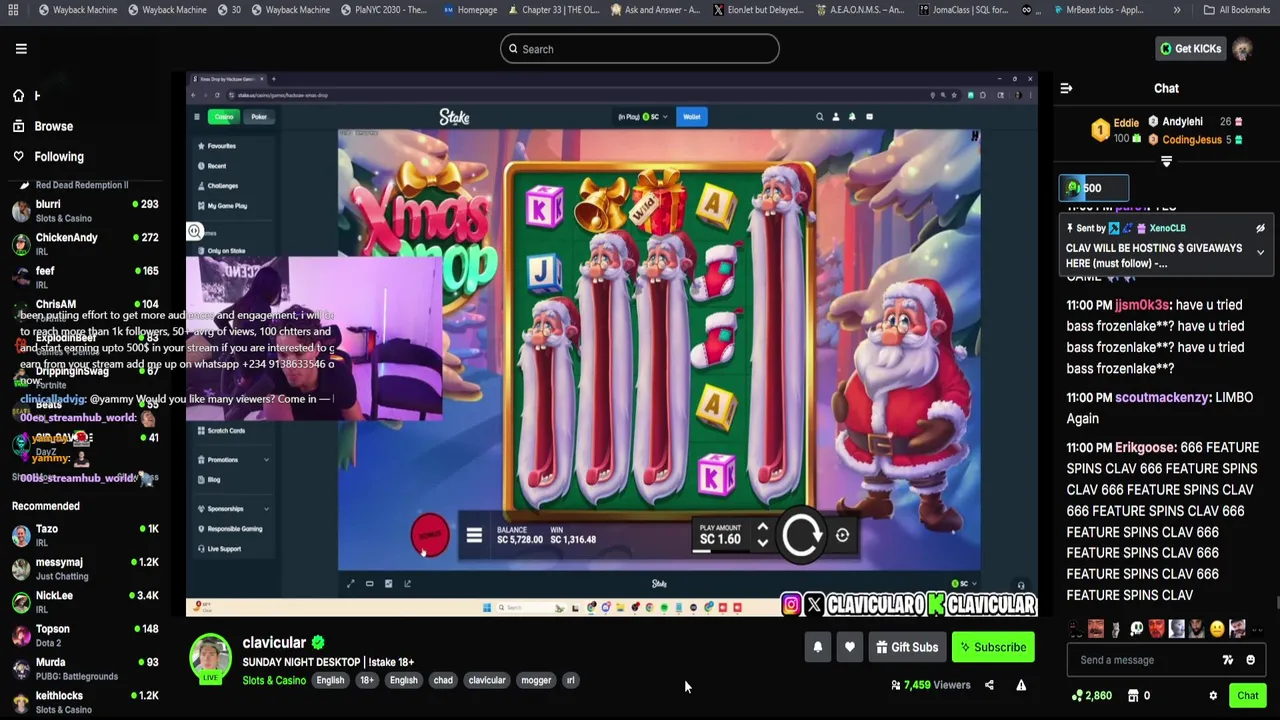Viewport: 1280px width, 720px height.
Task: Send message with Chat button
Action: point(1247,696)
